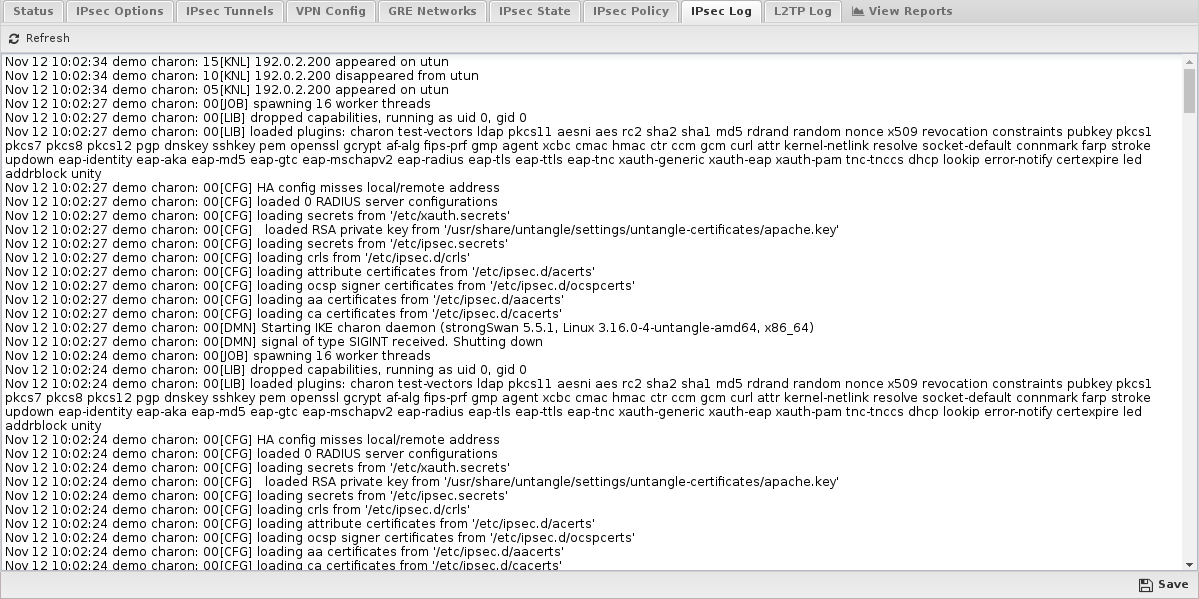Select the GRE Networks tab
1199x599 pixels.
tap(432, 11)
